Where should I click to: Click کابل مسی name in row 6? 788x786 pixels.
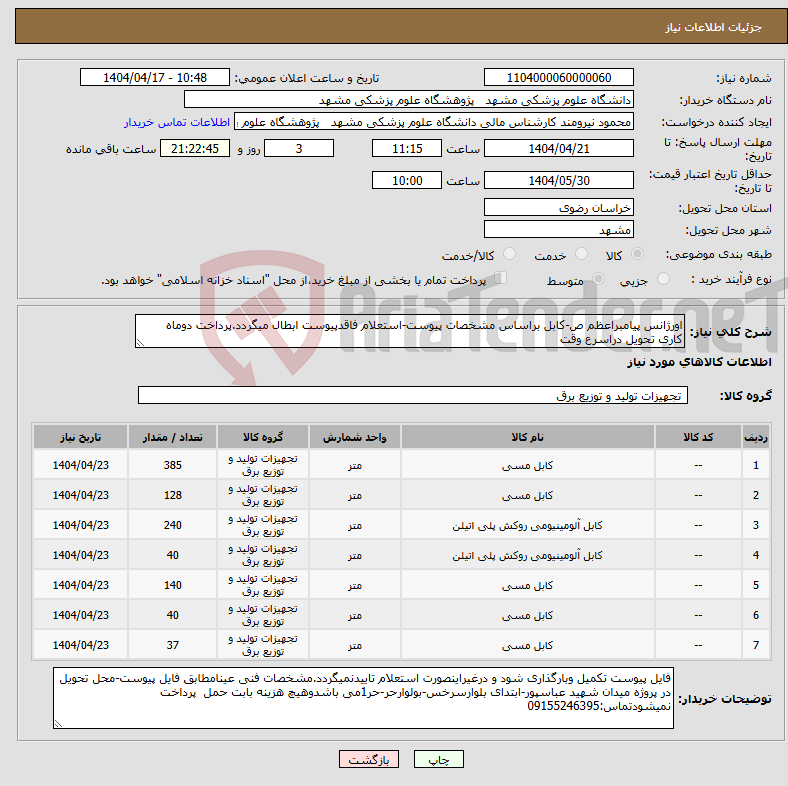[528, 615]
